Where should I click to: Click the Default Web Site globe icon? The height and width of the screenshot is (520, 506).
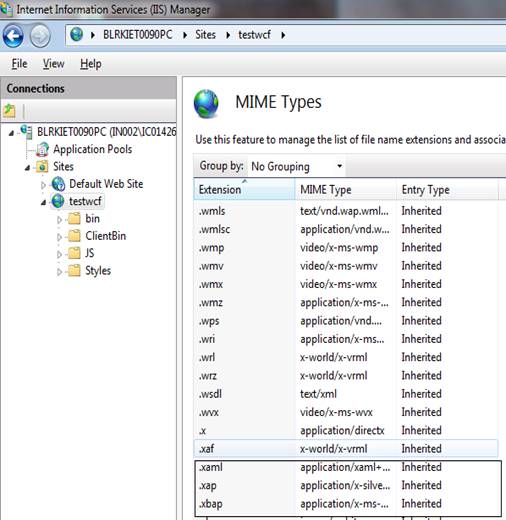pyautogui.click(x=58, y=184)
